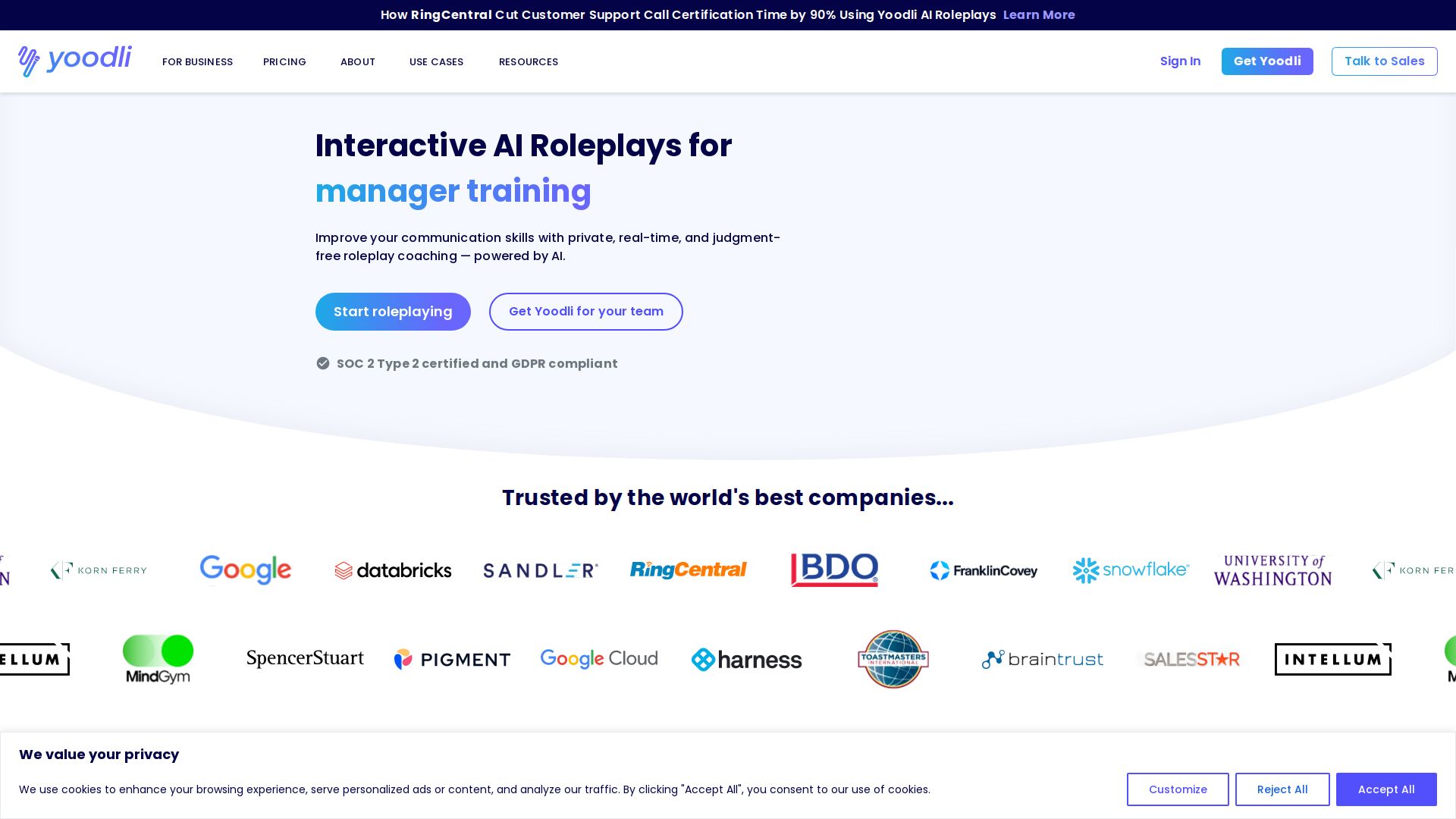Click the Snowflake logo
1456x819 pixels.
click(x=1130, y=570)
